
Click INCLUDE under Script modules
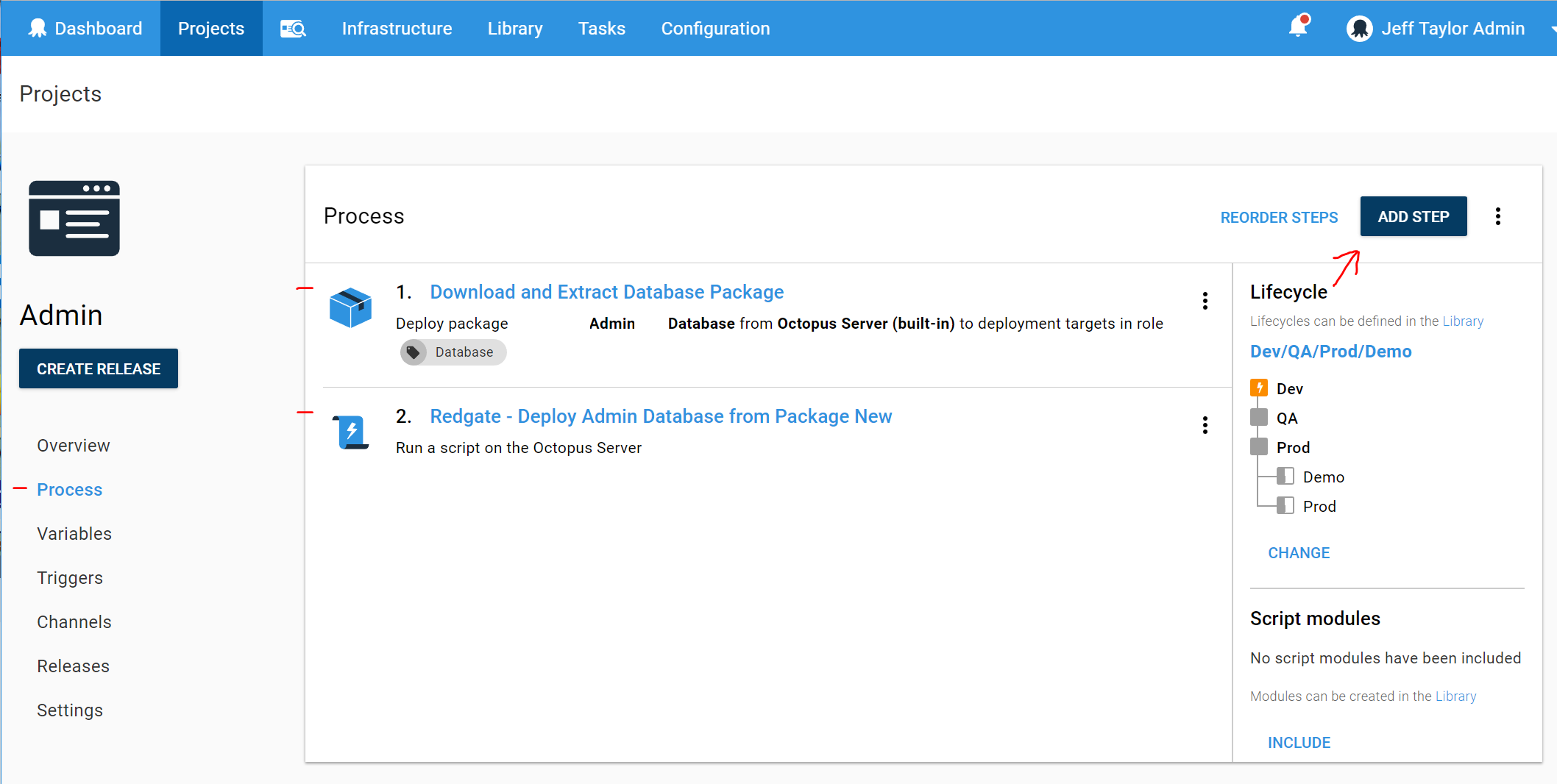pyautogui.click(x=1299, y=743)
